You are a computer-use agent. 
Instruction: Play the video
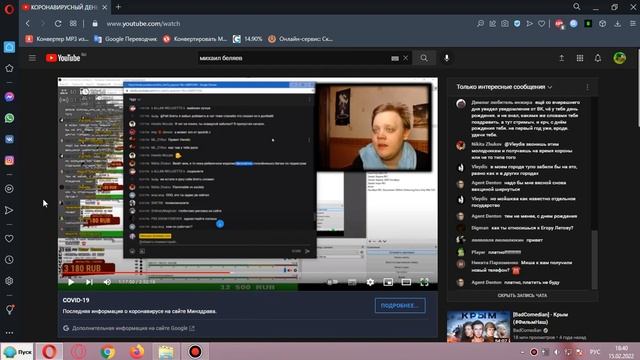tap(71, 282)
